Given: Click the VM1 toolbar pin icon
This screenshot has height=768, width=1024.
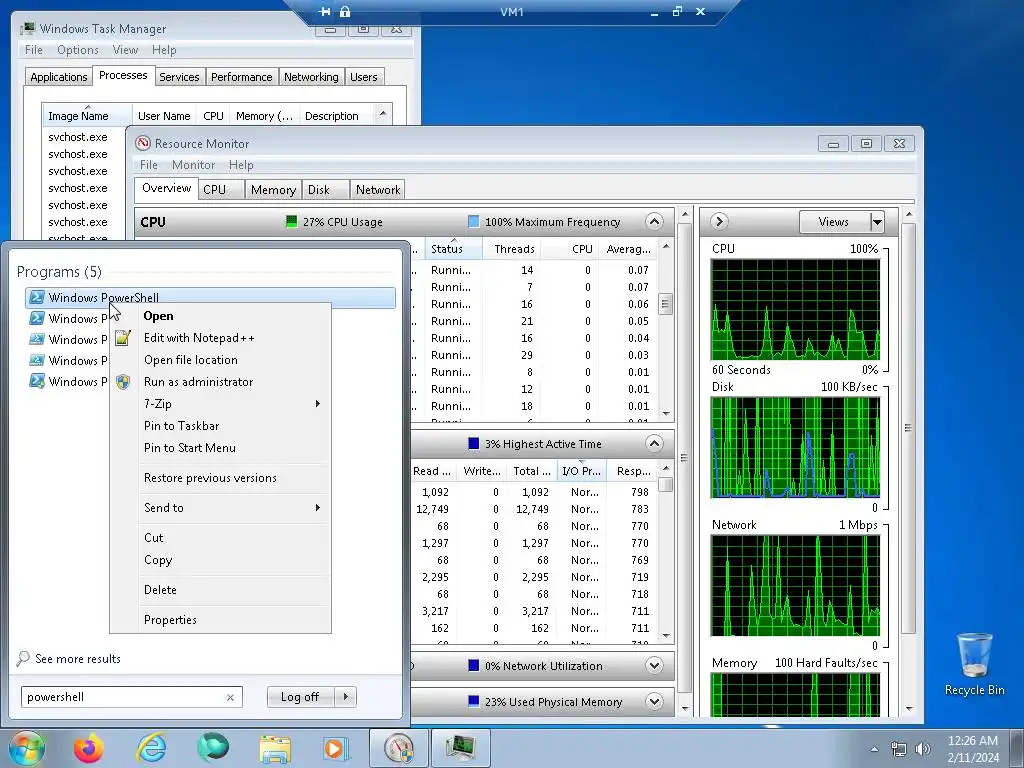Looking at the screenshot, I should pyautogui.click(x=325, y=11).
